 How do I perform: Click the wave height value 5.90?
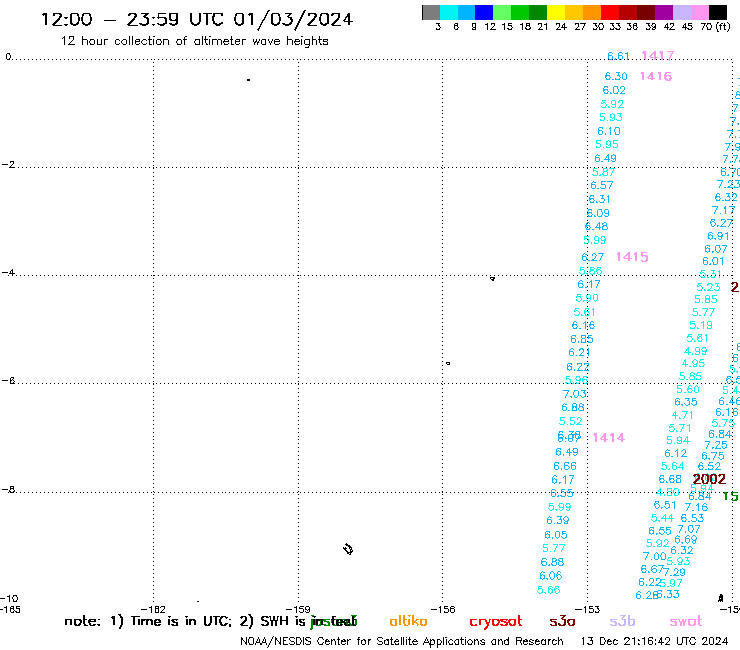click(587, 298)
